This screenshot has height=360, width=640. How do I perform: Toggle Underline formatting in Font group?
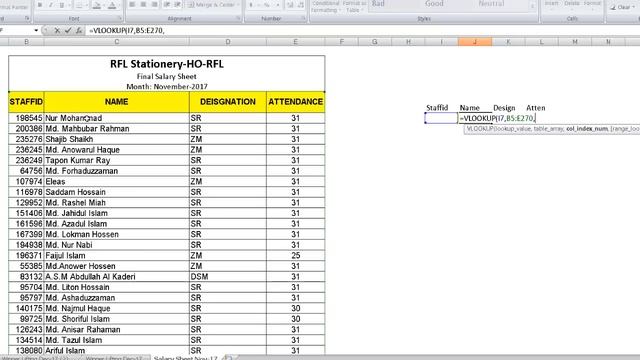(62, 5)
